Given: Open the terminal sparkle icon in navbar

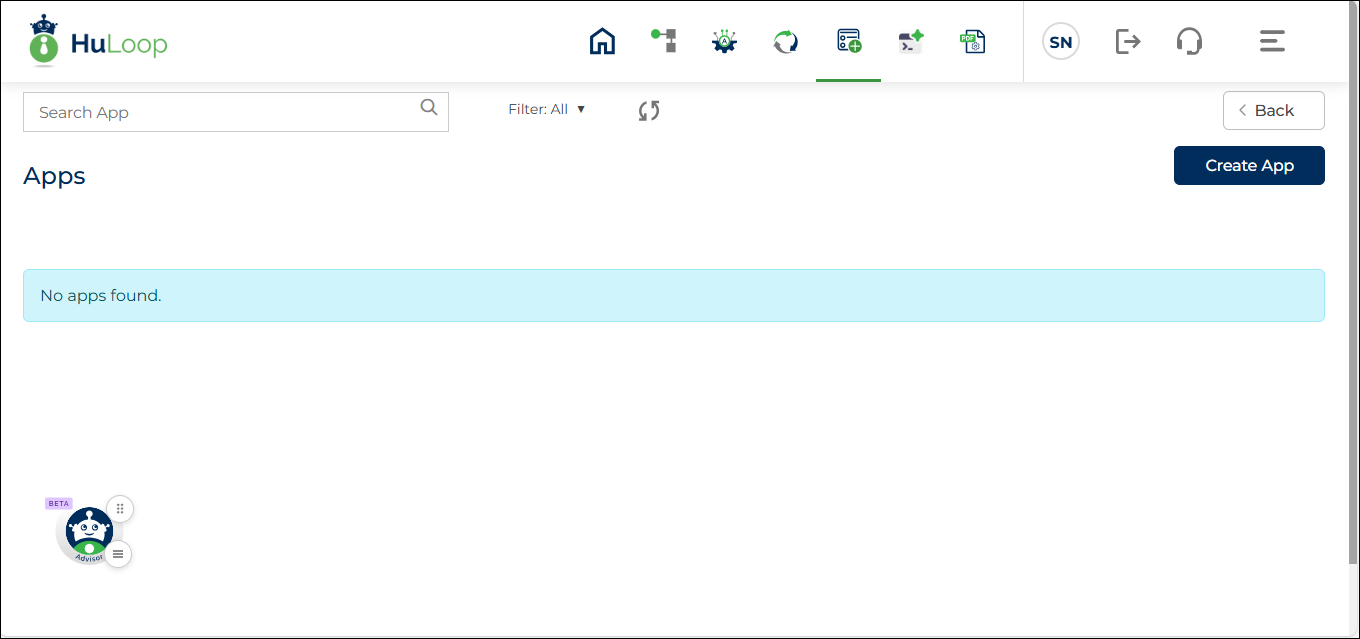Looking at the screenshot, I should pyautogui.click(x=910, y=41).
